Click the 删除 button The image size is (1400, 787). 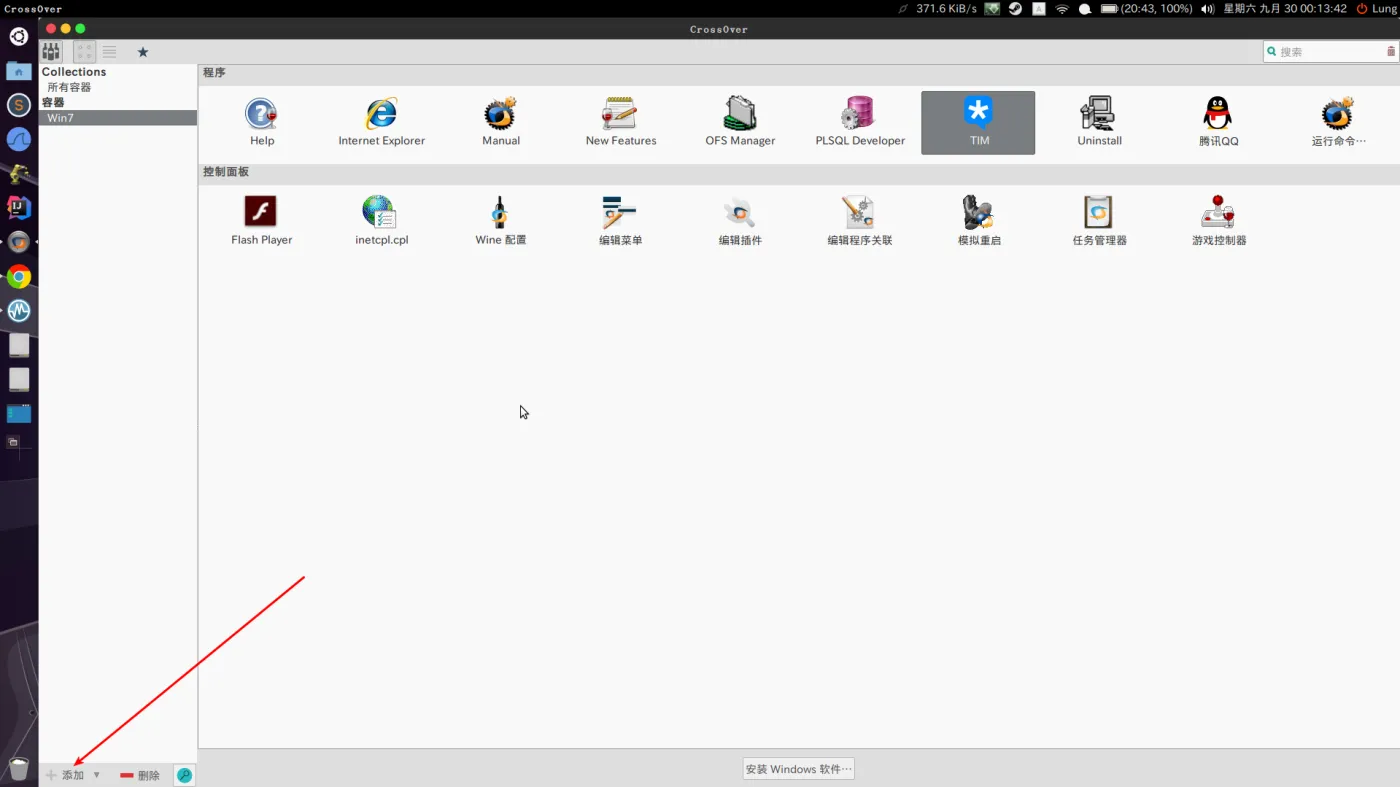(140, 775)
